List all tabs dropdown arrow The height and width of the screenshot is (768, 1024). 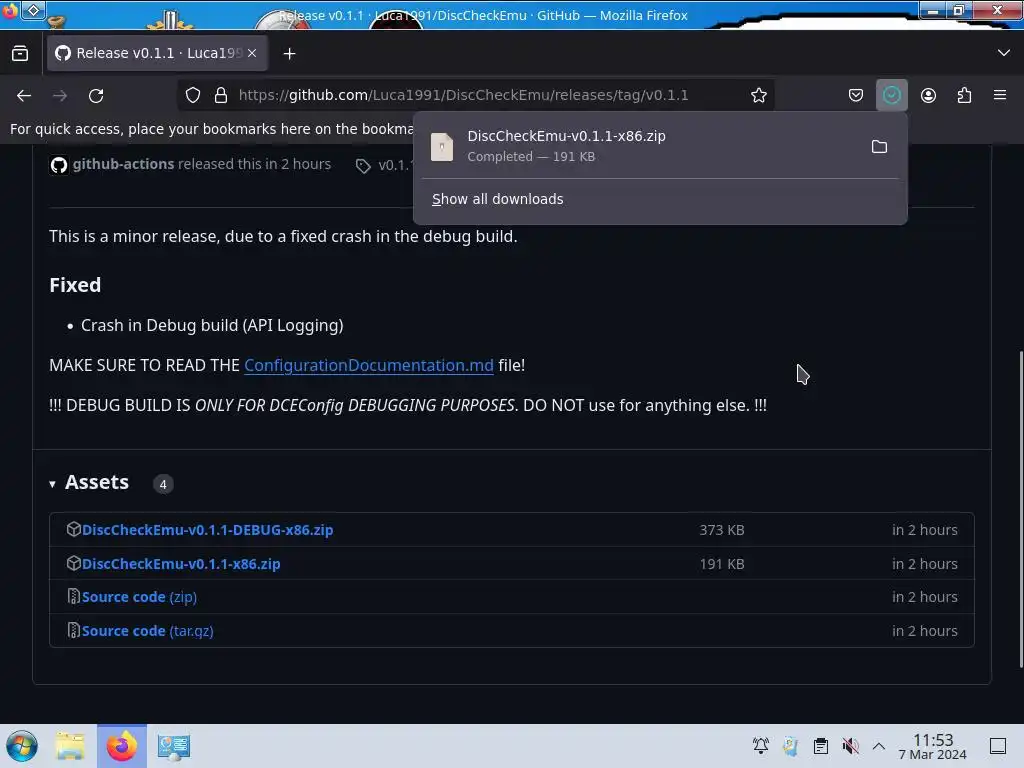click(1004, 53)
